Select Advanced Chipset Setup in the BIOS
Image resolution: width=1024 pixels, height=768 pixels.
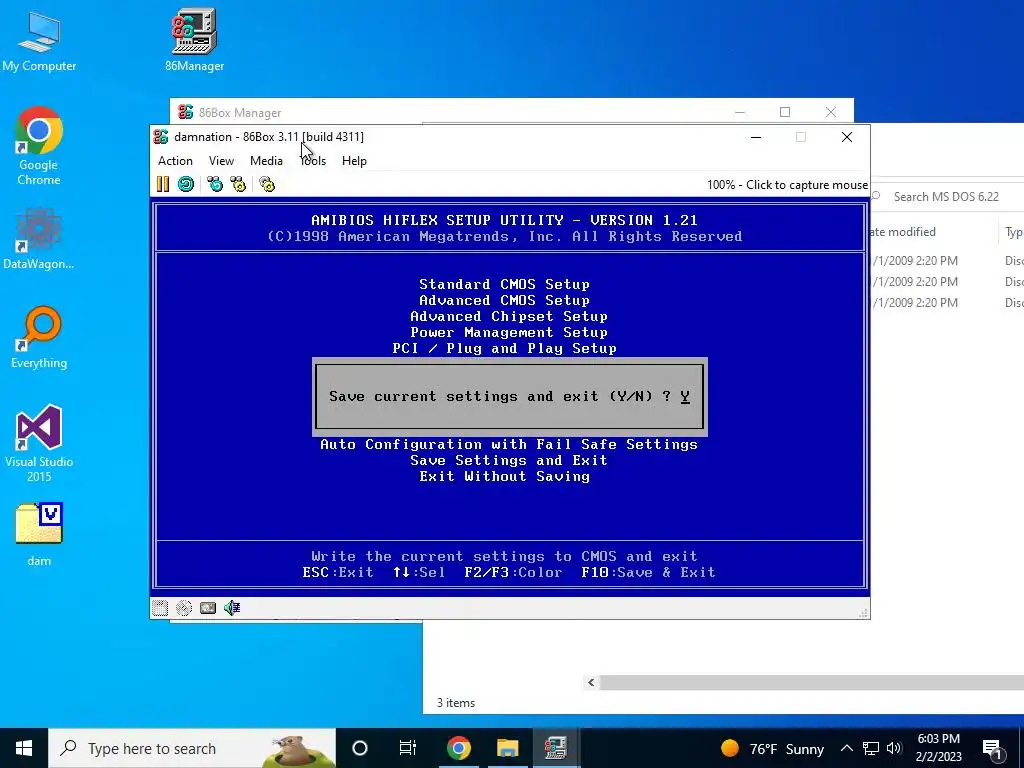(509, 316)
